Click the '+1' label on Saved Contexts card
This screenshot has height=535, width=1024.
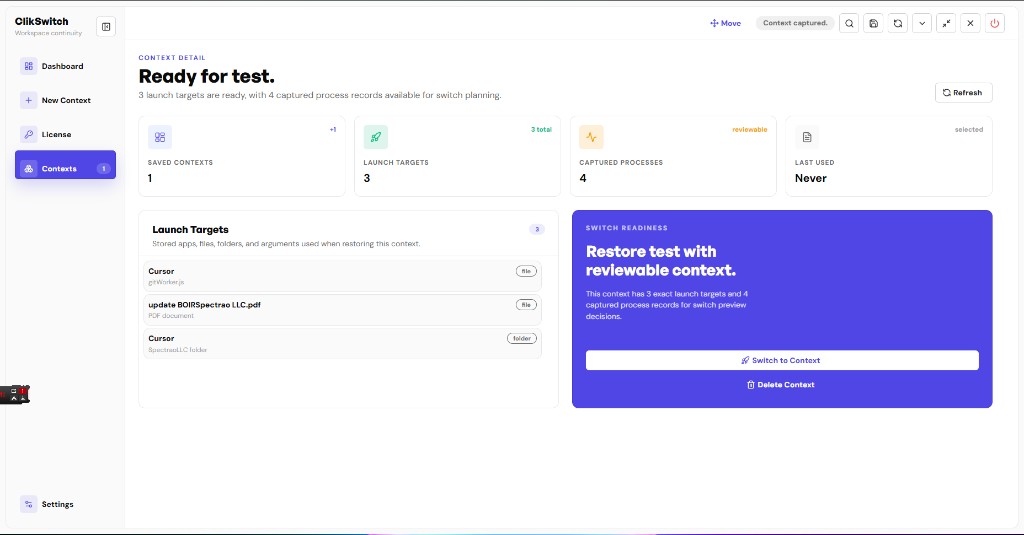pos(333,129)
